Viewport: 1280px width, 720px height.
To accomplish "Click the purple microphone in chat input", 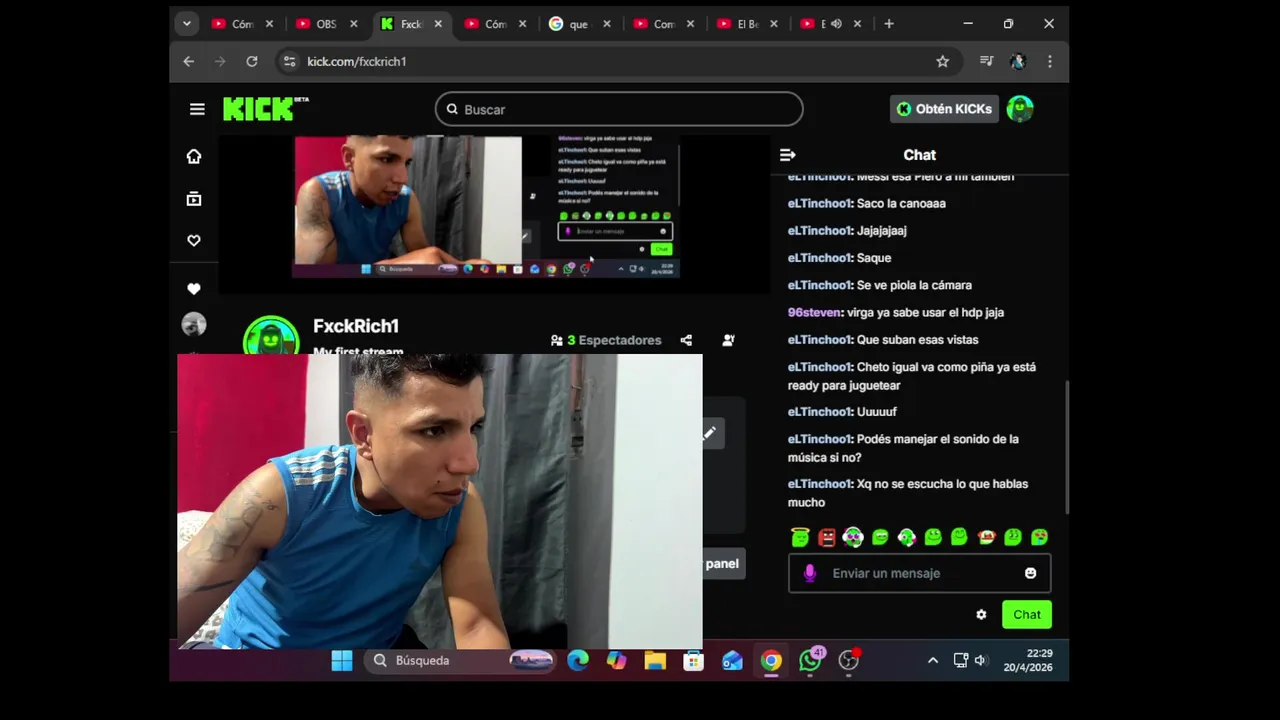I will [810, 573].
